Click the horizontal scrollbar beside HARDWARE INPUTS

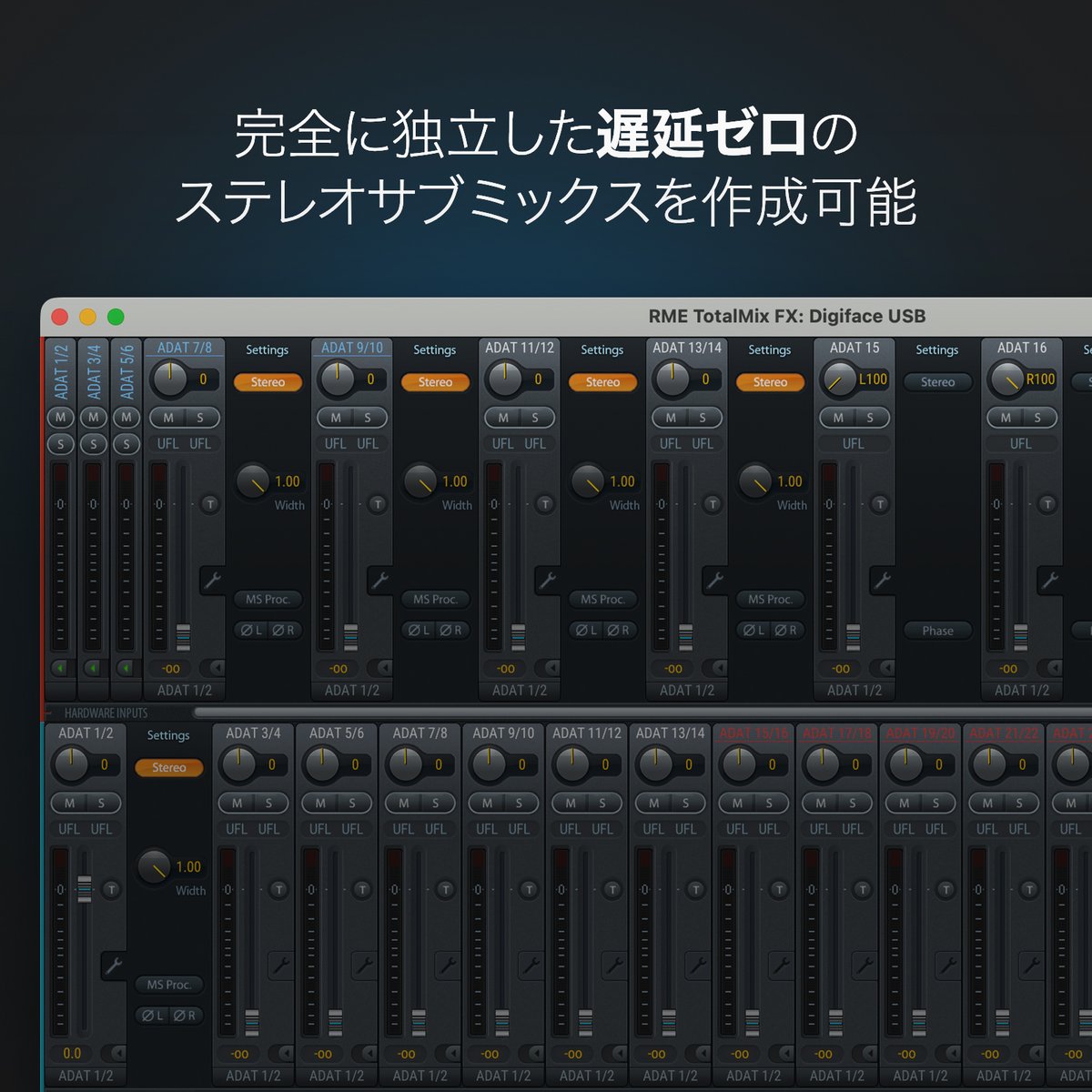tap(642, 713)
